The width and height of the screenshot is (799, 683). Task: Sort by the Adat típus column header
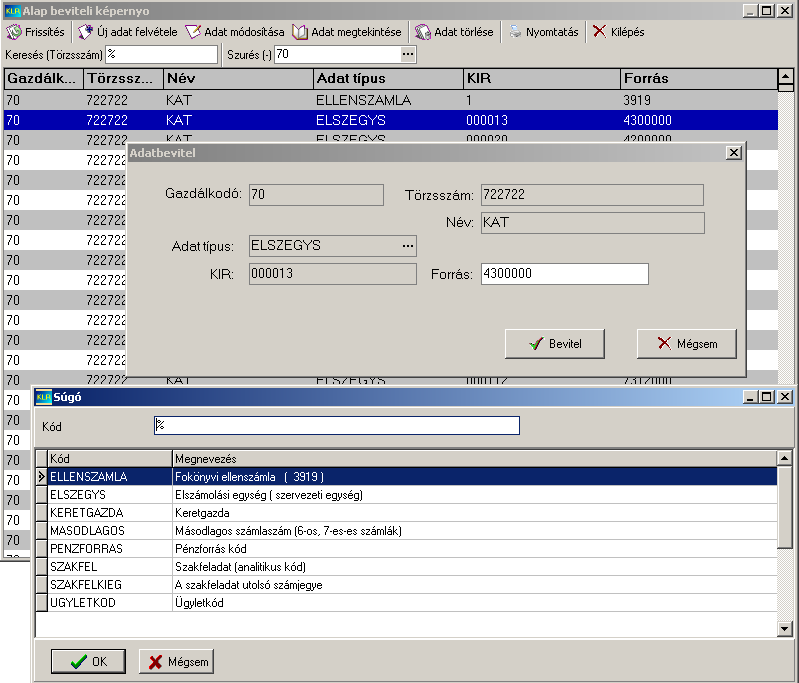click(388, 78)
